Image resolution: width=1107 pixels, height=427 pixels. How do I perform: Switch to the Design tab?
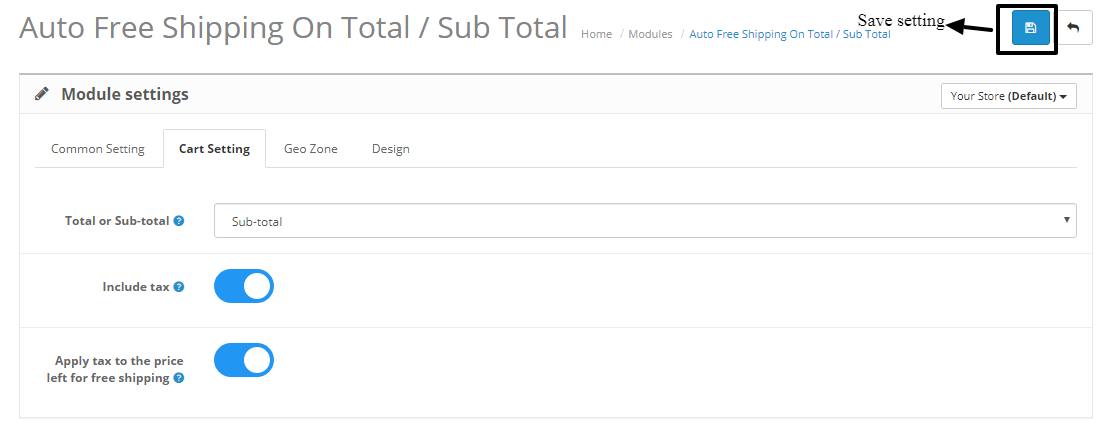(391, 149)
